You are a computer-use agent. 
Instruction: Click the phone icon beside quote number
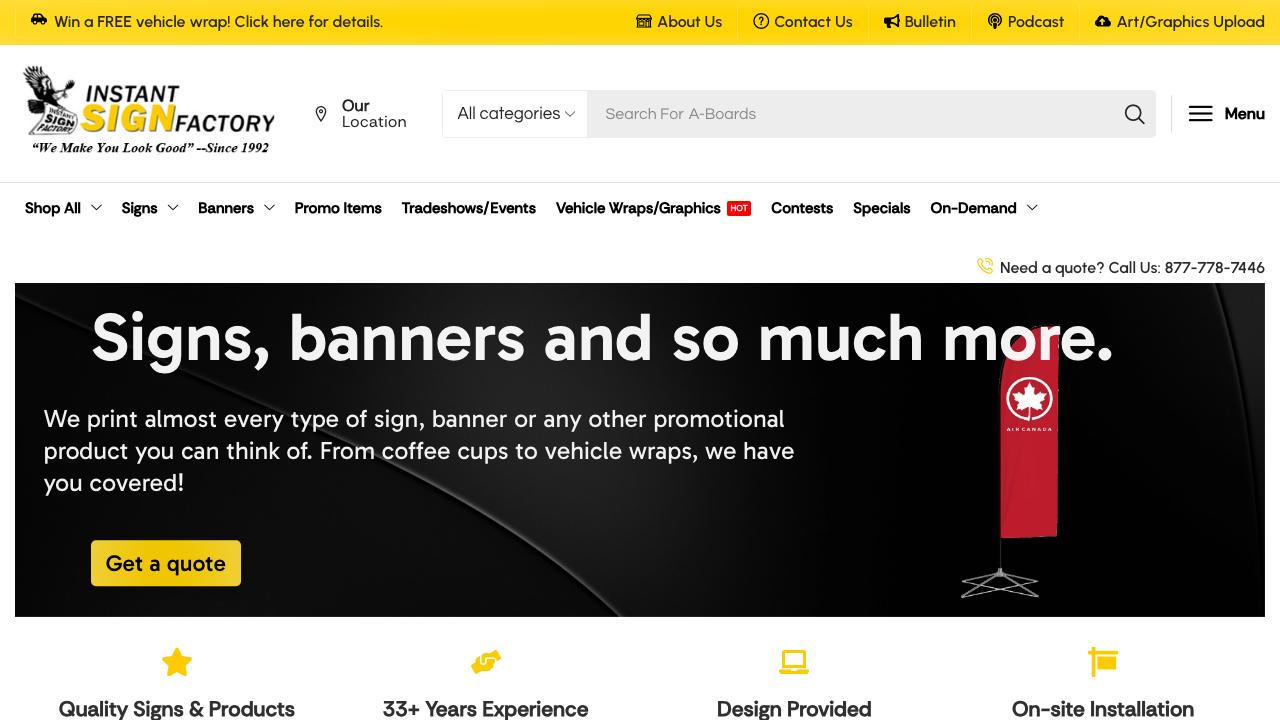click(985, 266)
